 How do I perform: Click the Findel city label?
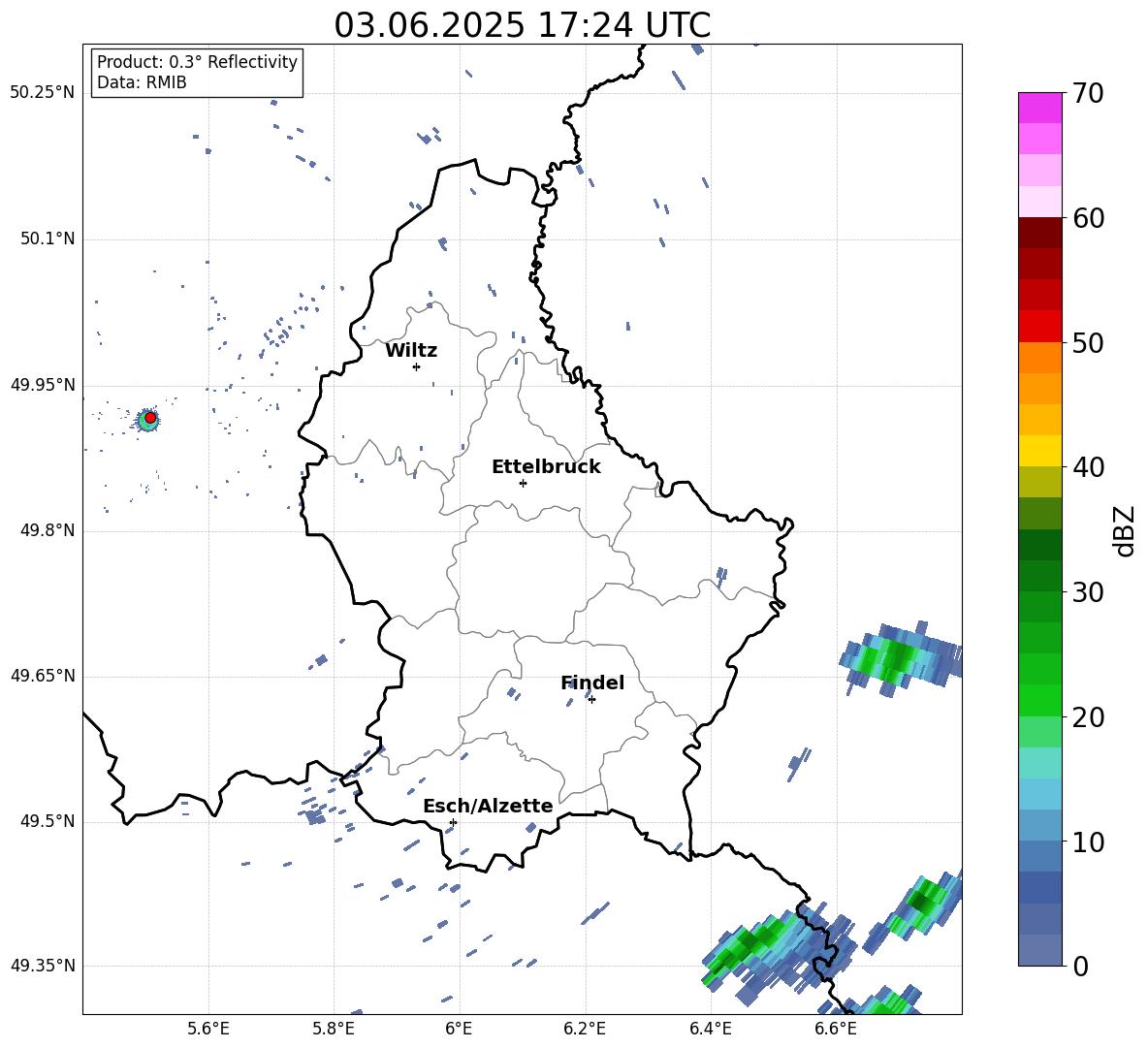[x=592, y=683]
